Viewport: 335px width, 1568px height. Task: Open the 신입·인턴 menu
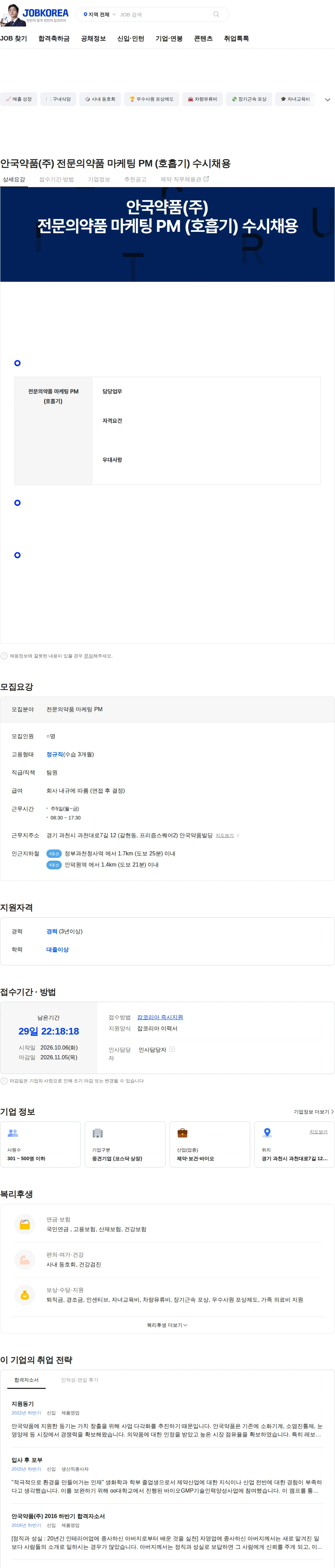click(130, 38)
